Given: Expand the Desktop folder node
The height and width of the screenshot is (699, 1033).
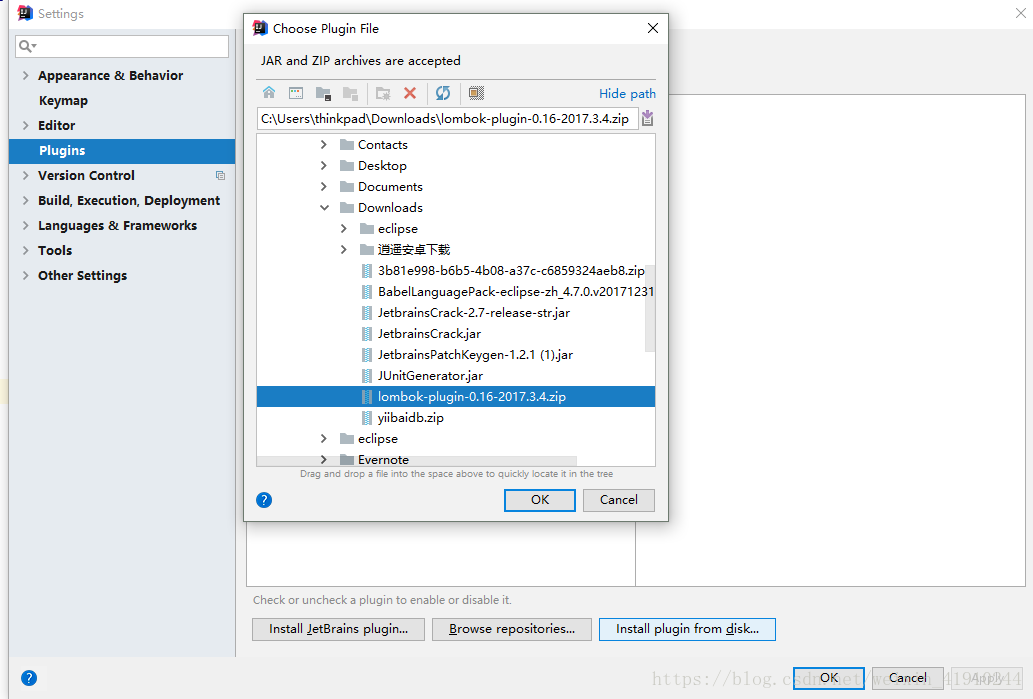Looking at the screenshot, I should click(x=323, y=165).
